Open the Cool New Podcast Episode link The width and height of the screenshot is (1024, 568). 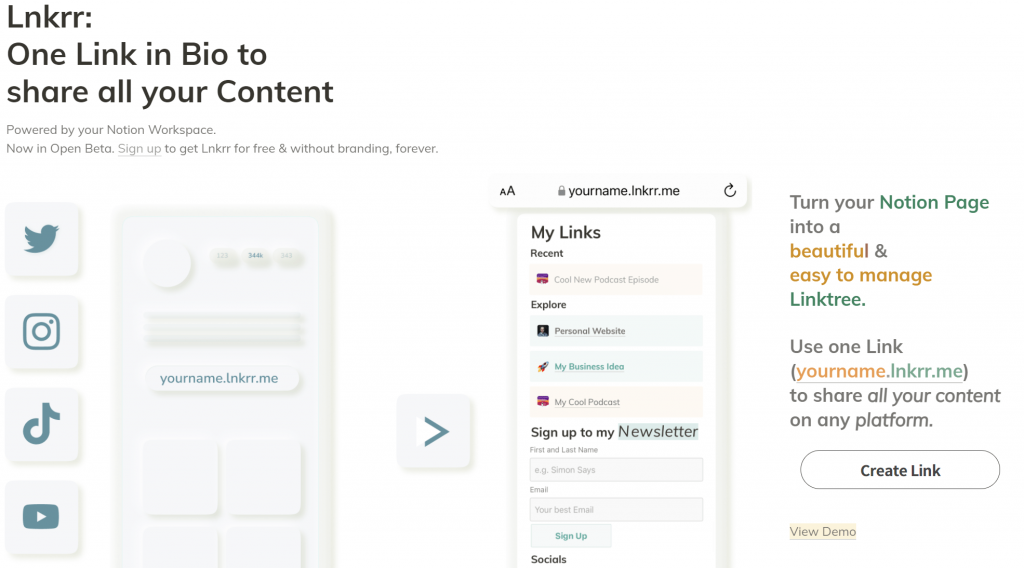coord(616,279)
